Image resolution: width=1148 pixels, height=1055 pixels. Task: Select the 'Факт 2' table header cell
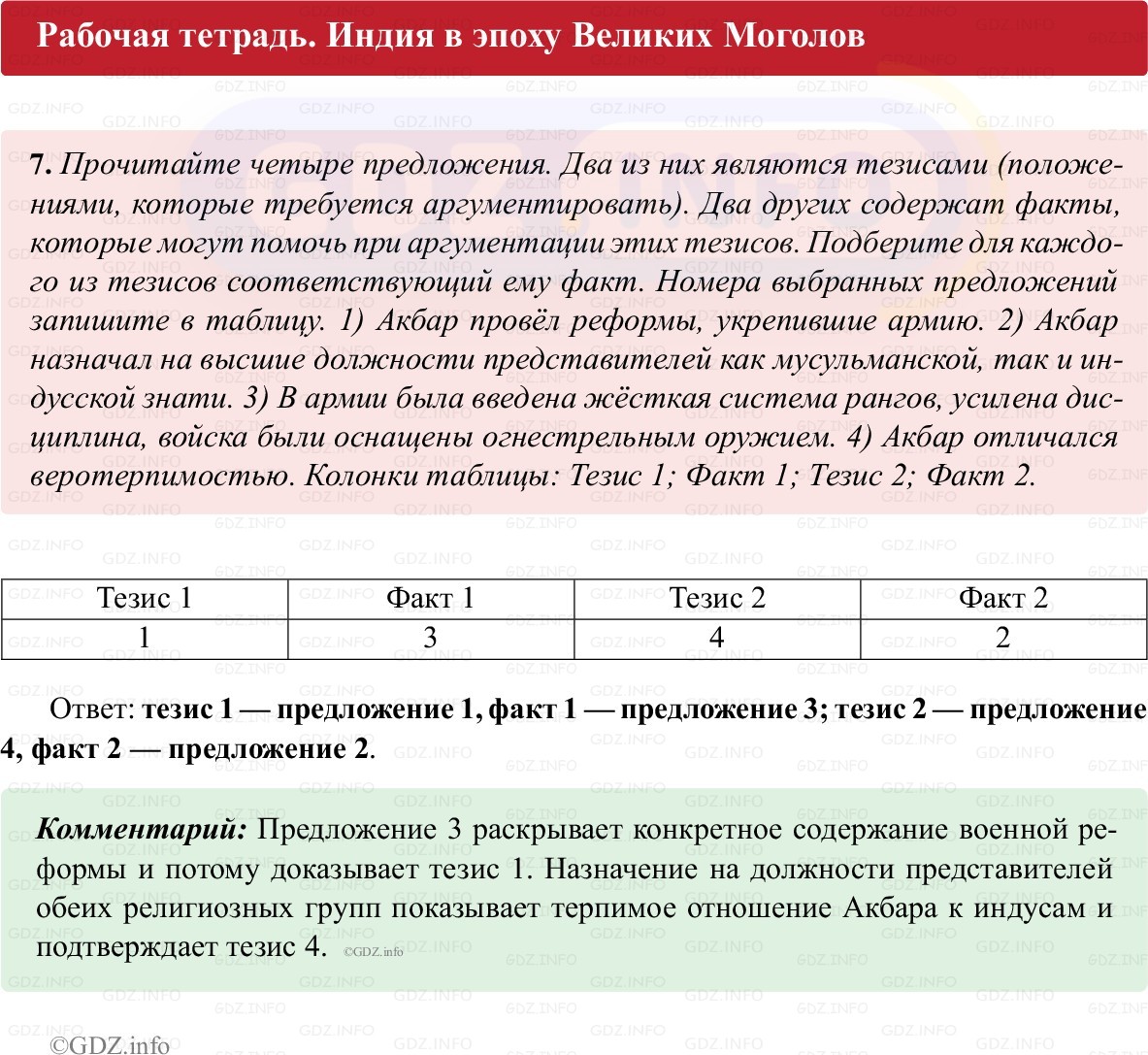(x=1003, y=598)
